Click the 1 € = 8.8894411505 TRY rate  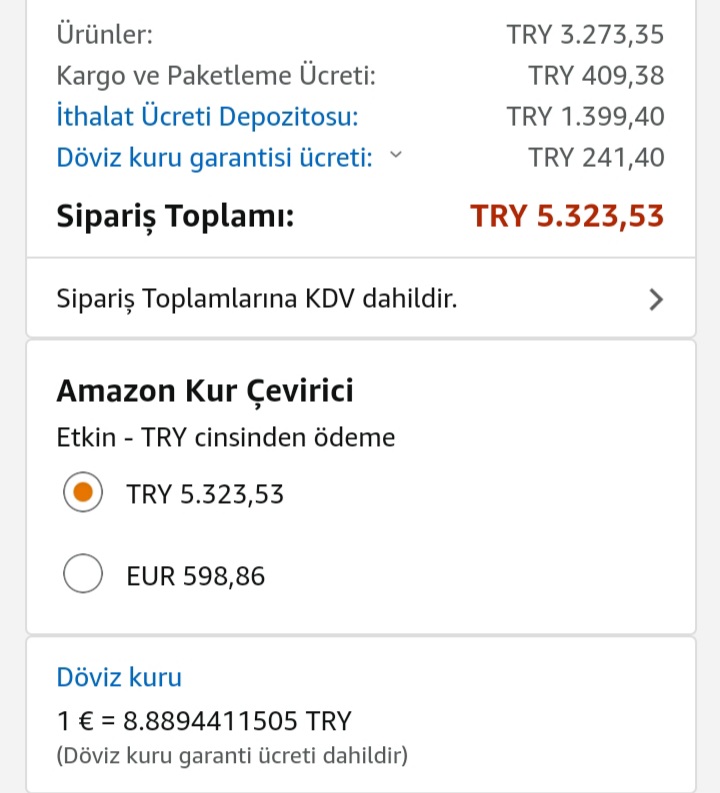tap(204, 721)
